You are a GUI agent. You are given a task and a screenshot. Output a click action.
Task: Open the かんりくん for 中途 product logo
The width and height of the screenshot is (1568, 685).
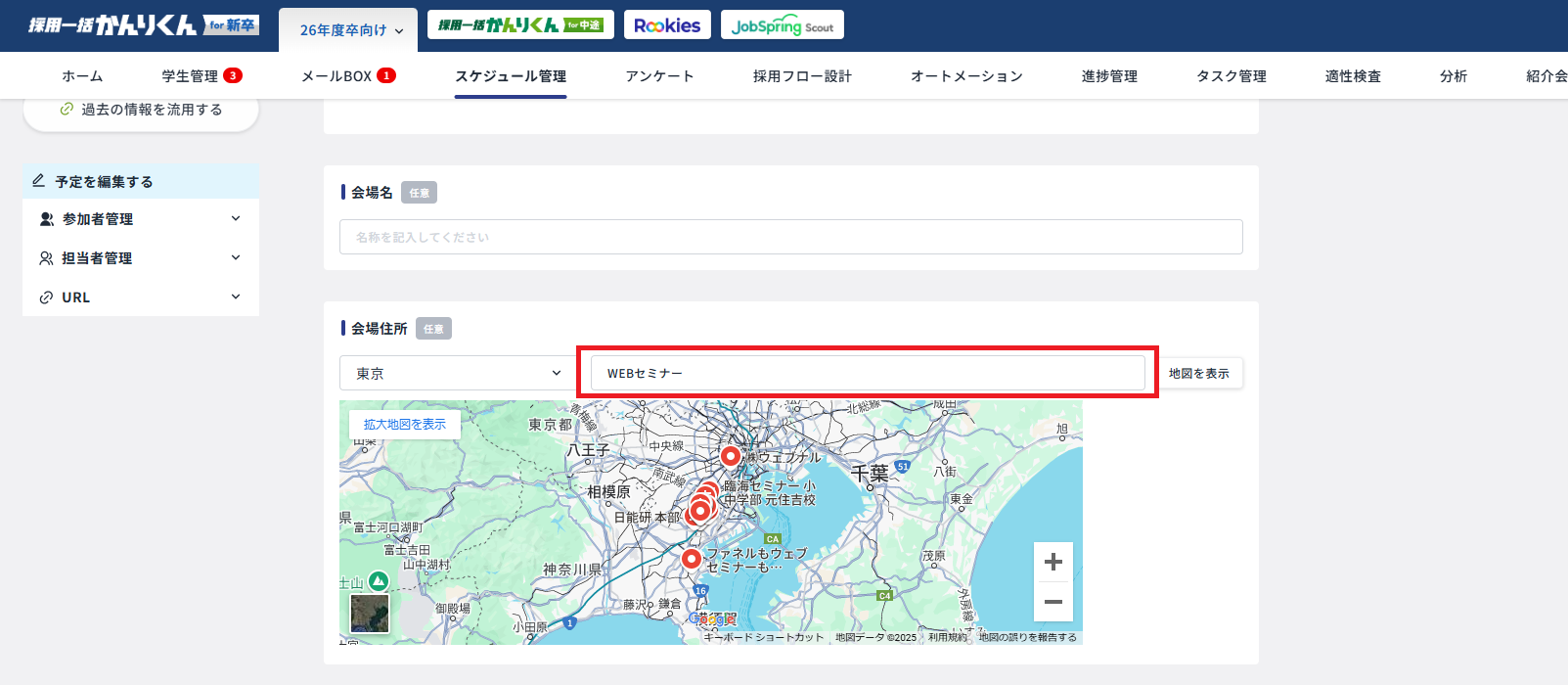(x=520, y=25)
